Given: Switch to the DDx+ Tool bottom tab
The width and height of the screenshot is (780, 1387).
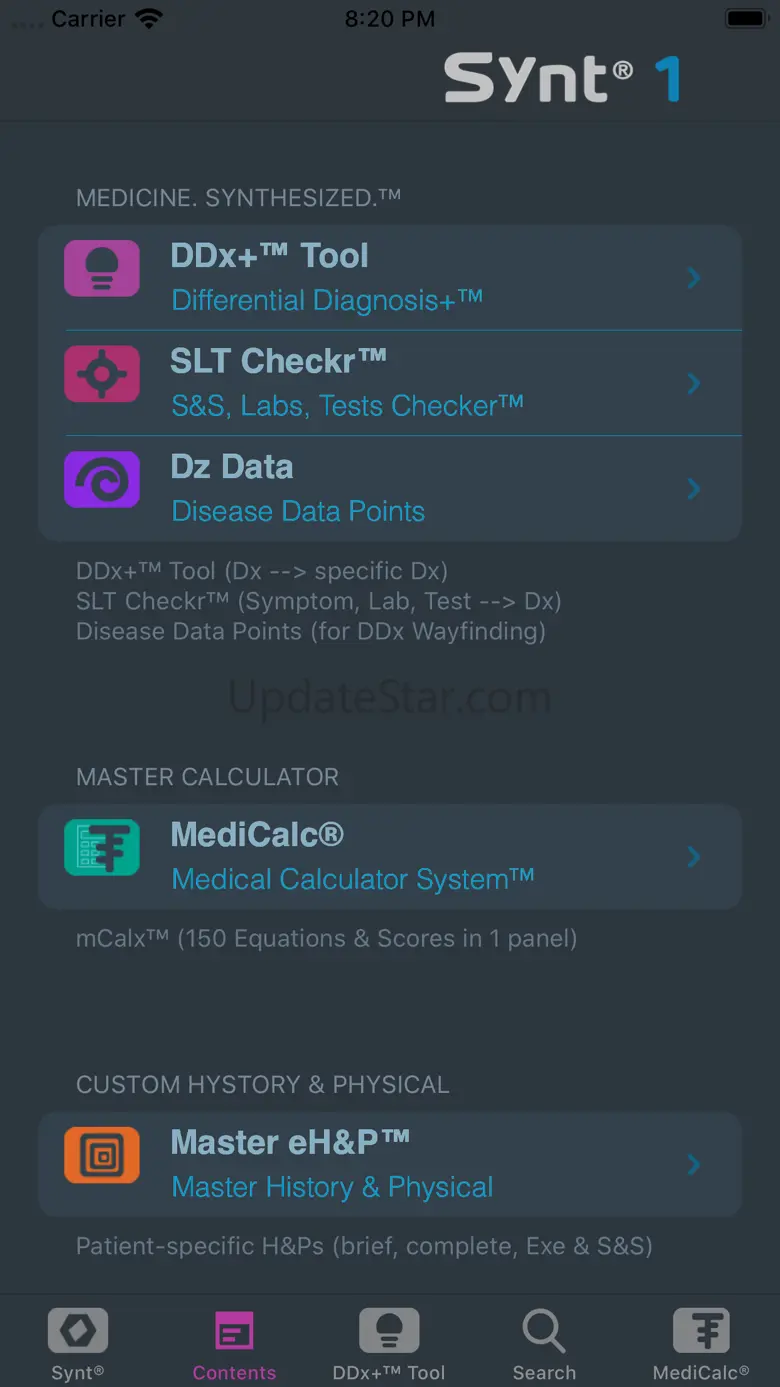Looking at the screenshot, I should tap(389, 1345).
